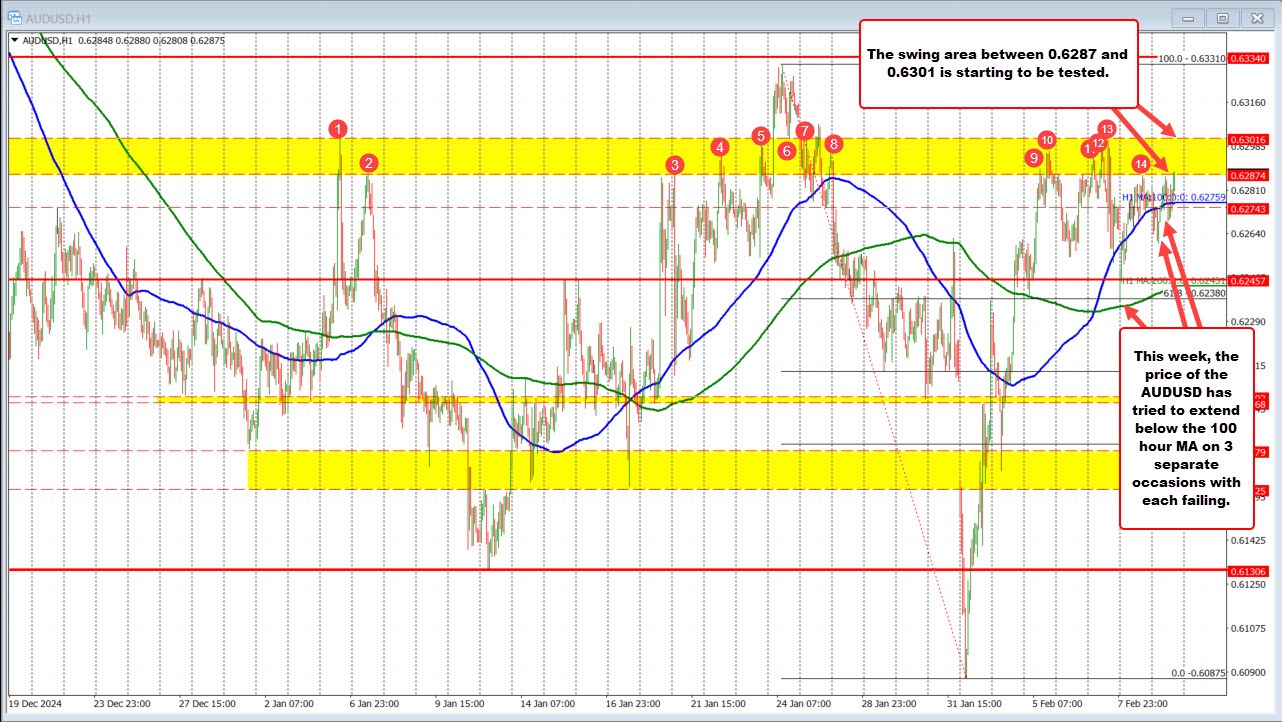Click the 0.63016 red price label
Viewport: 1282px width, 722px height.
(1248, 139)
